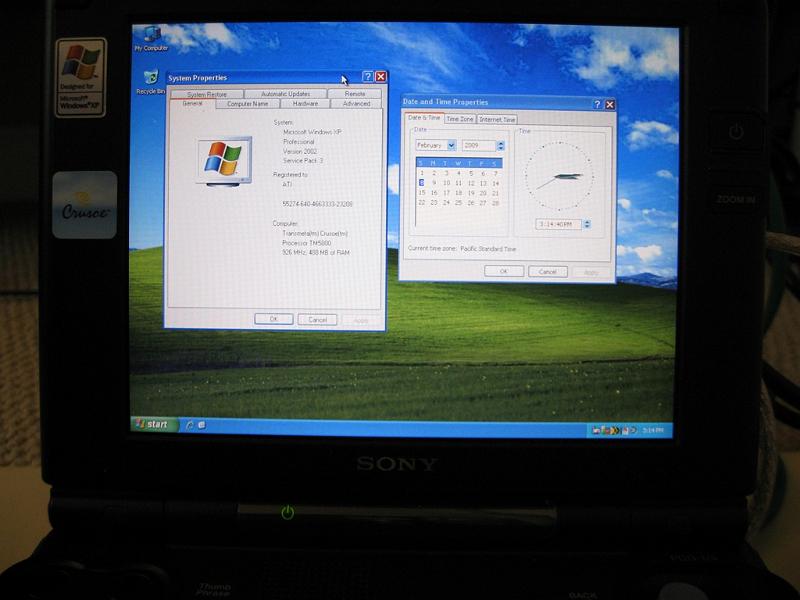This screenshot has height=600, width=800.
Task: Click Cancel in System Properties
Action: pos(317,320)
